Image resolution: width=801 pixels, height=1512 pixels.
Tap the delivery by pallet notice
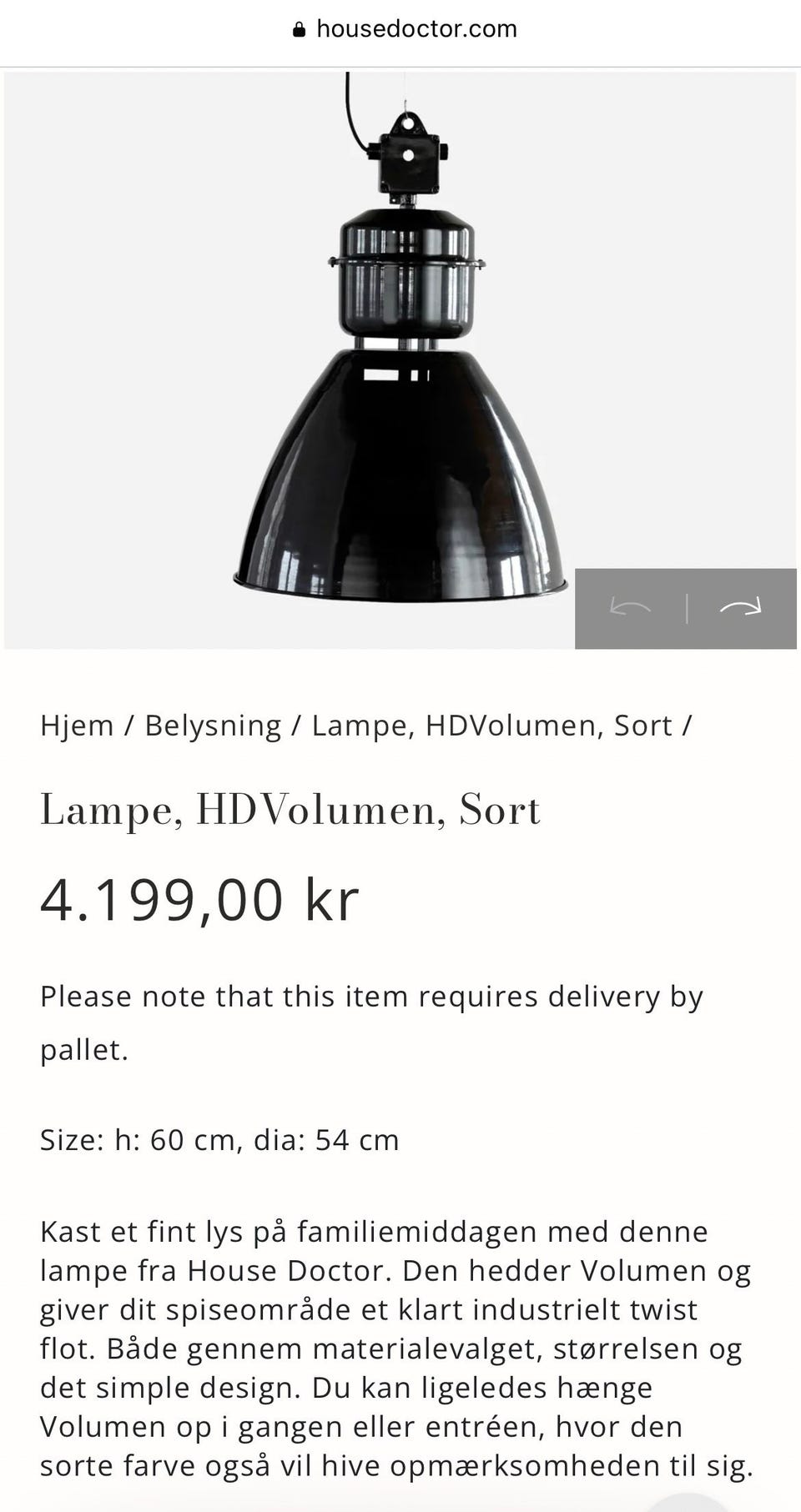pos(372,1022)
